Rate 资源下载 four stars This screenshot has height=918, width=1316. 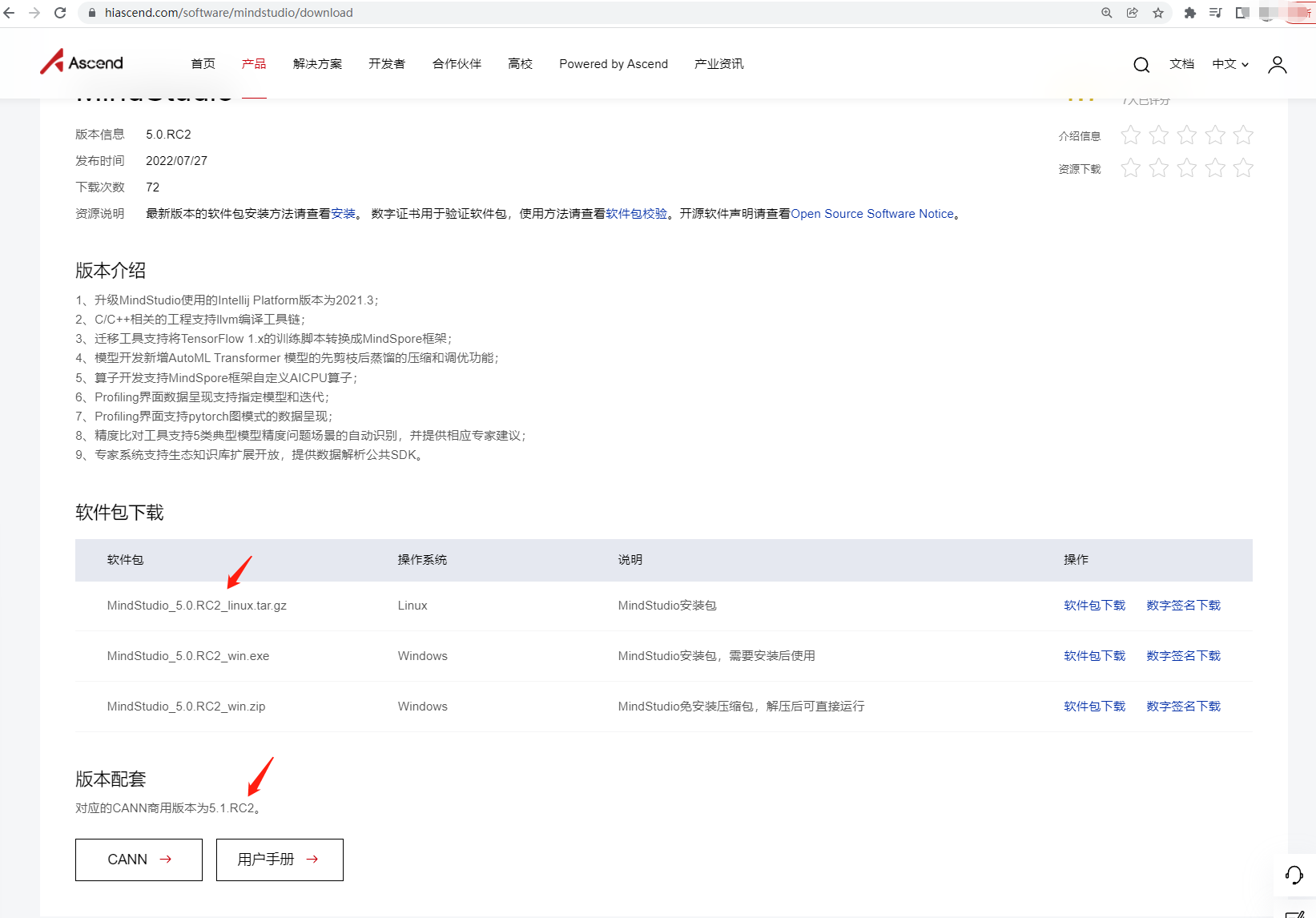pos(1215,167)
